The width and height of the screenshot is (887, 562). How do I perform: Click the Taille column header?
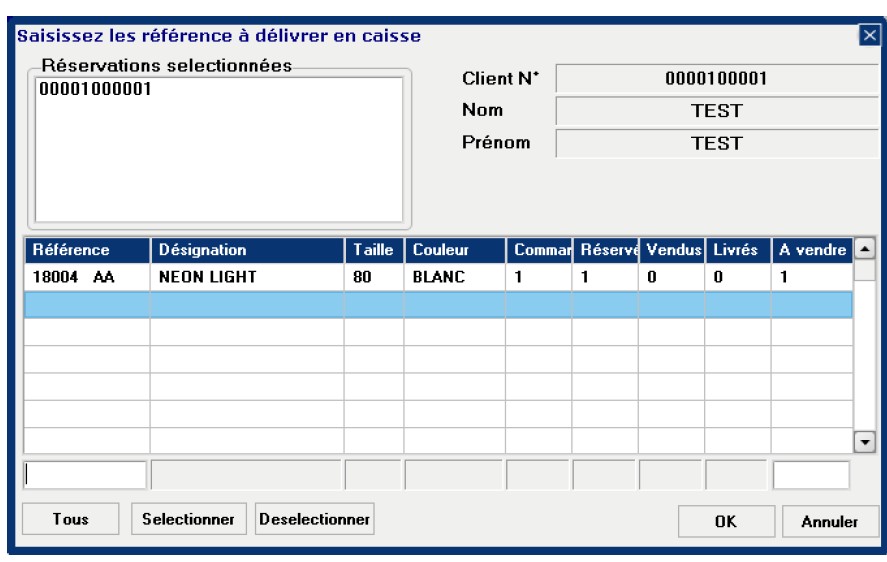(374, 249)
